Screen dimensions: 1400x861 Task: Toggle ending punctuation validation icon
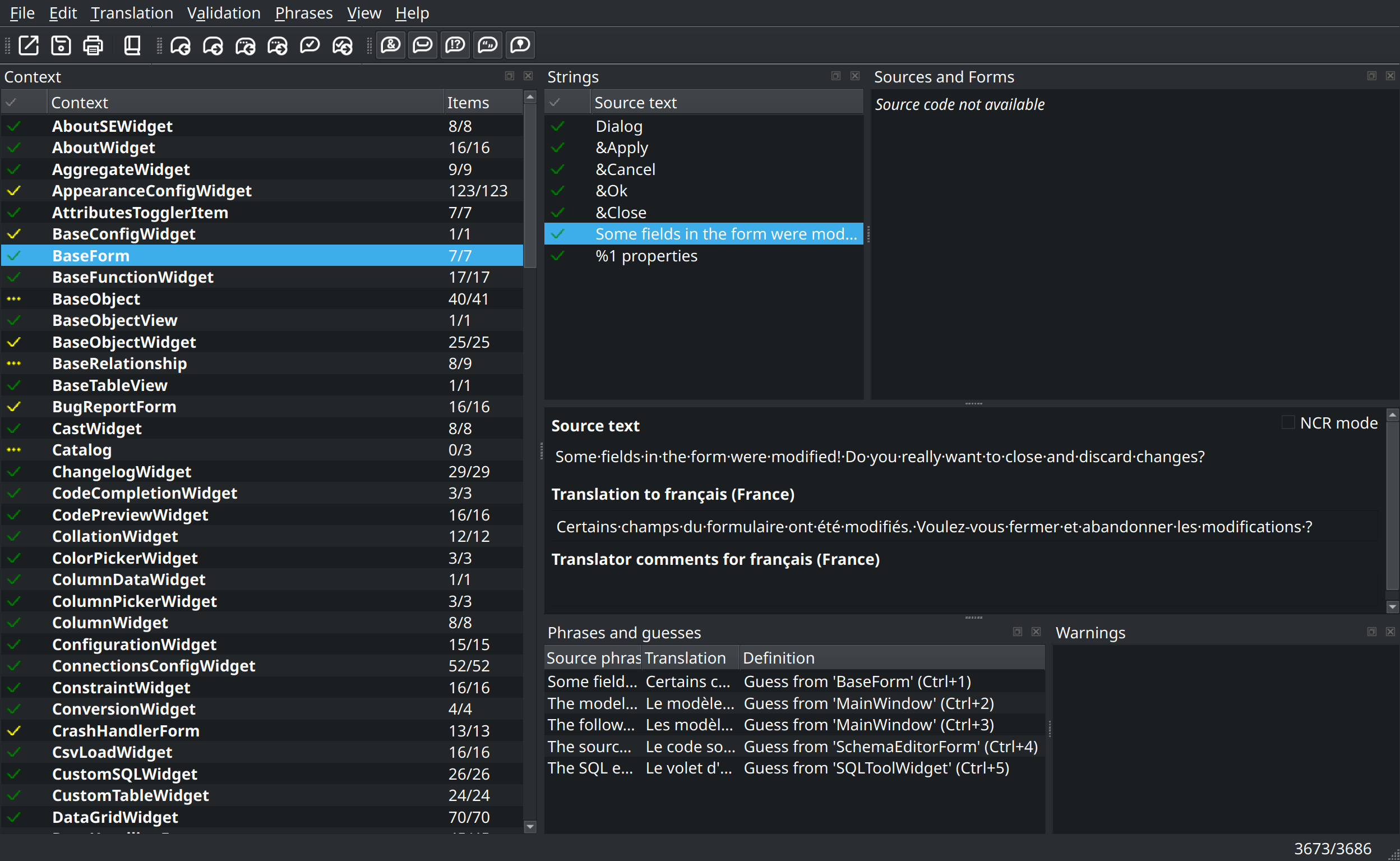coord(455,45)
